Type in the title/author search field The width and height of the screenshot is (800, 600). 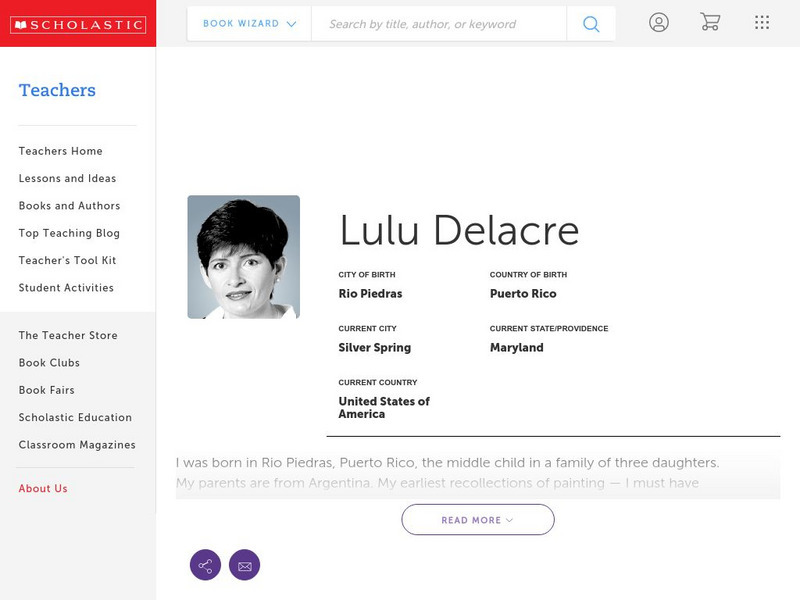438,24
